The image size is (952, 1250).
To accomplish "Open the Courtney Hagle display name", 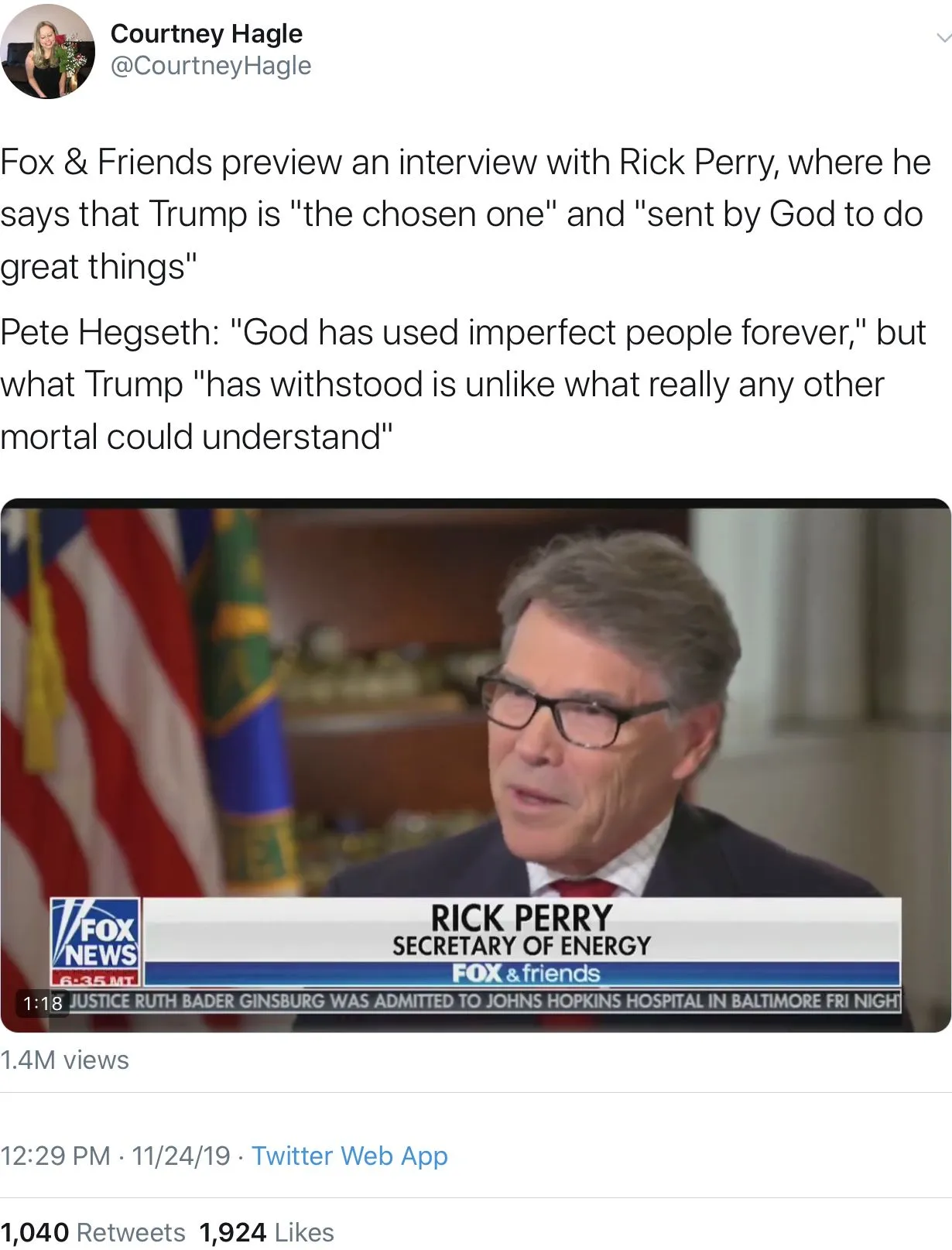I will point(206,33).
